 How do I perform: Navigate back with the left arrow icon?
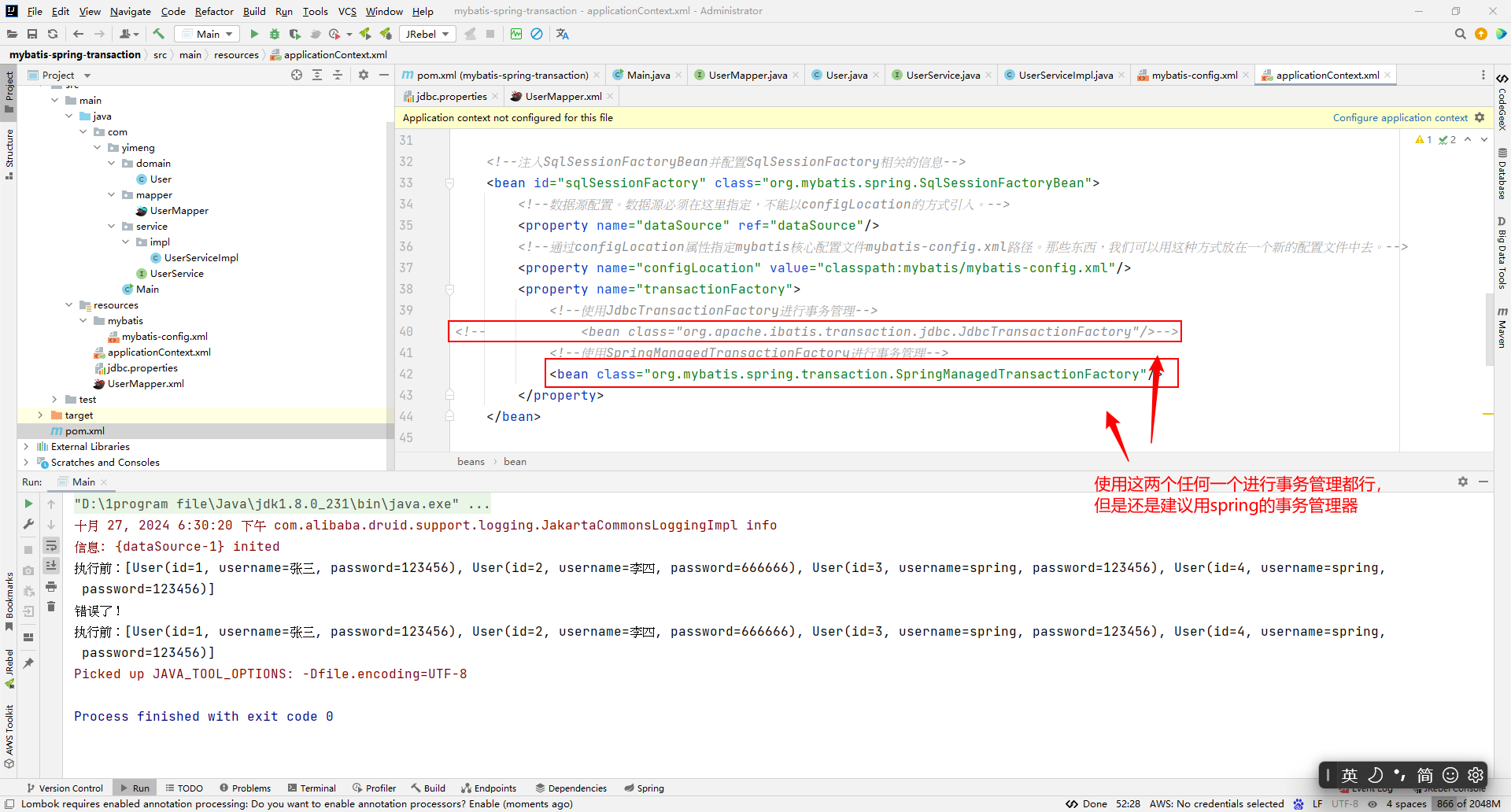pyautogui.click(x=78, y=34)
